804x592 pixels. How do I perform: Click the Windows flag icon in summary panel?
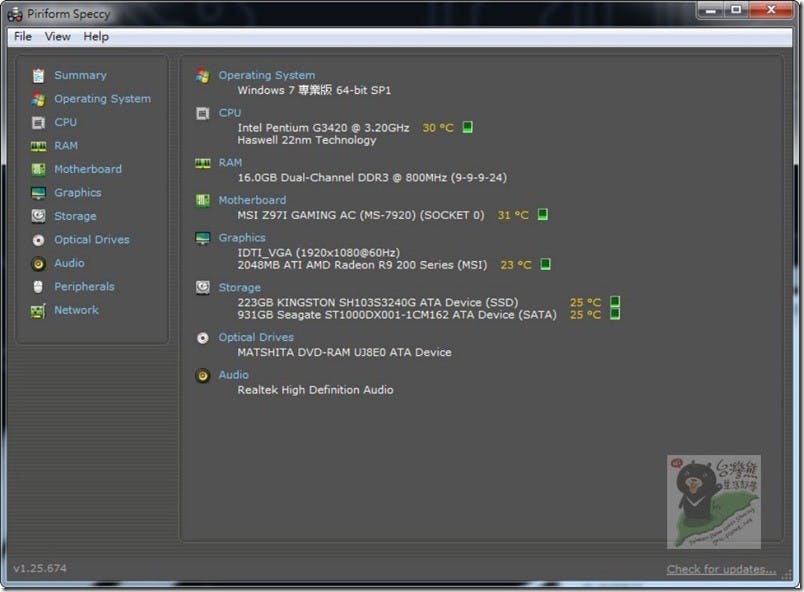(203, 76)
